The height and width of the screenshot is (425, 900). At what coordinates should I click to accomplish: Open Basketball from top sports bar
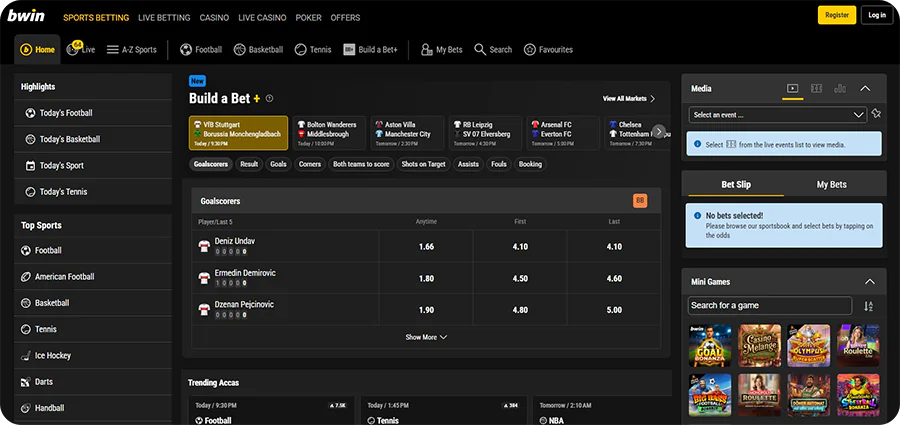258,49
